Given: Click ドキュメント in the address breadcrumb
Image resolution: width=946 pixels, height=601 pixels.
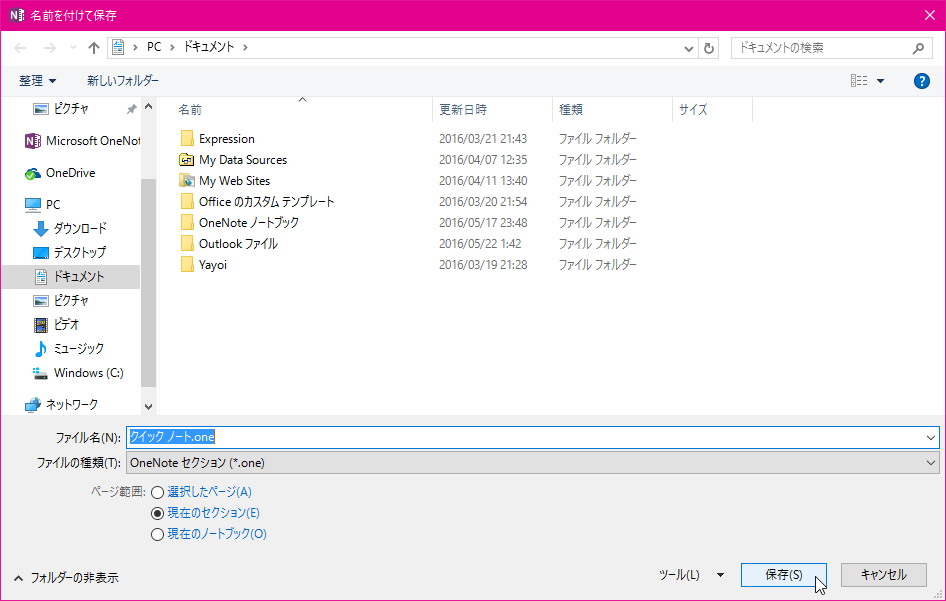Looking at the screenshot, I should pyautogui.click(x=209, y=47).
